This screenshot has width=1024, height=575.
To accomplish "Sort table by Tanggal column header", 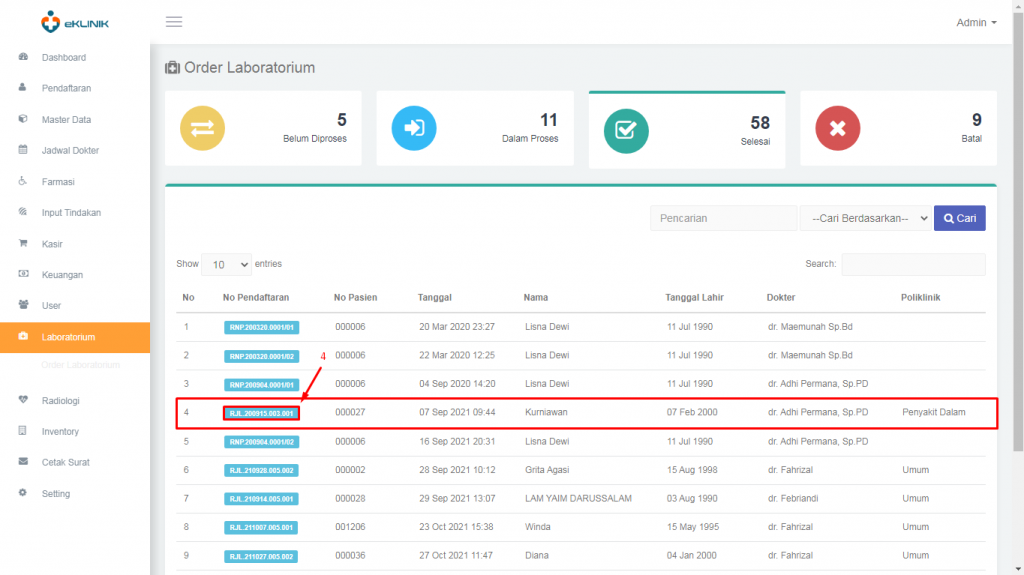I will [435, 297].
